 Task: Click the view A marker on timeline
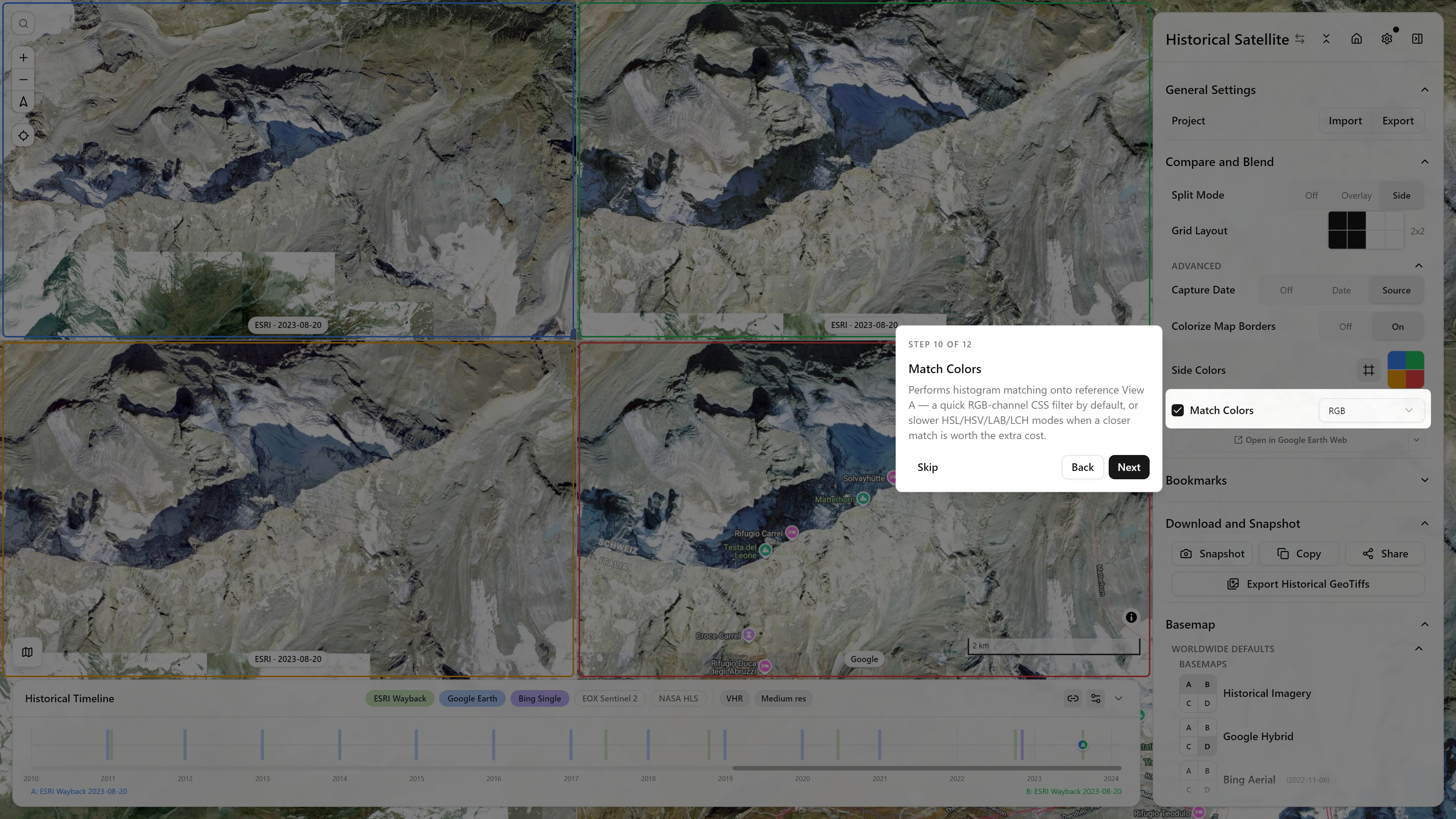[1083, 745]
